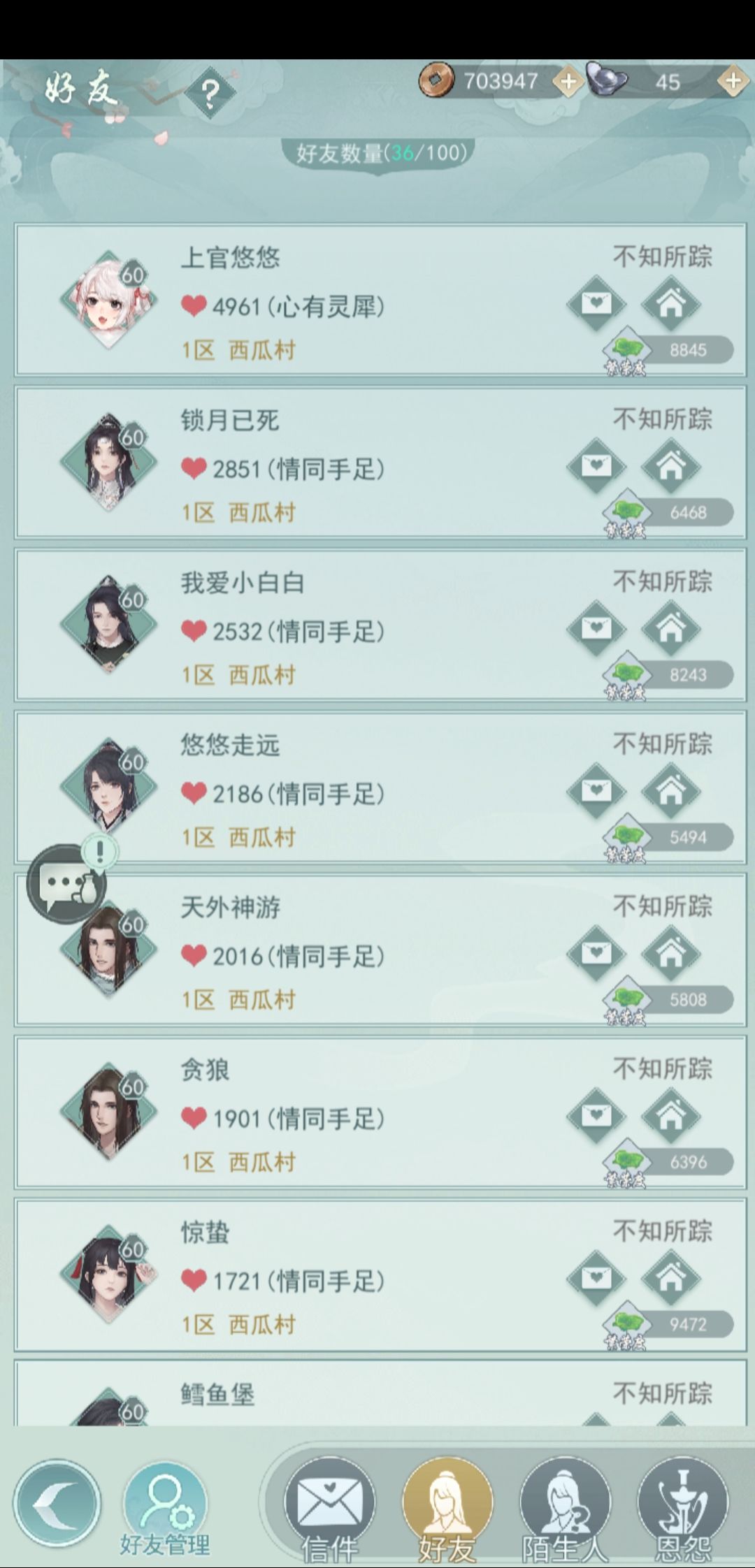Go back with the arrow button

[x=57, y=1504]
